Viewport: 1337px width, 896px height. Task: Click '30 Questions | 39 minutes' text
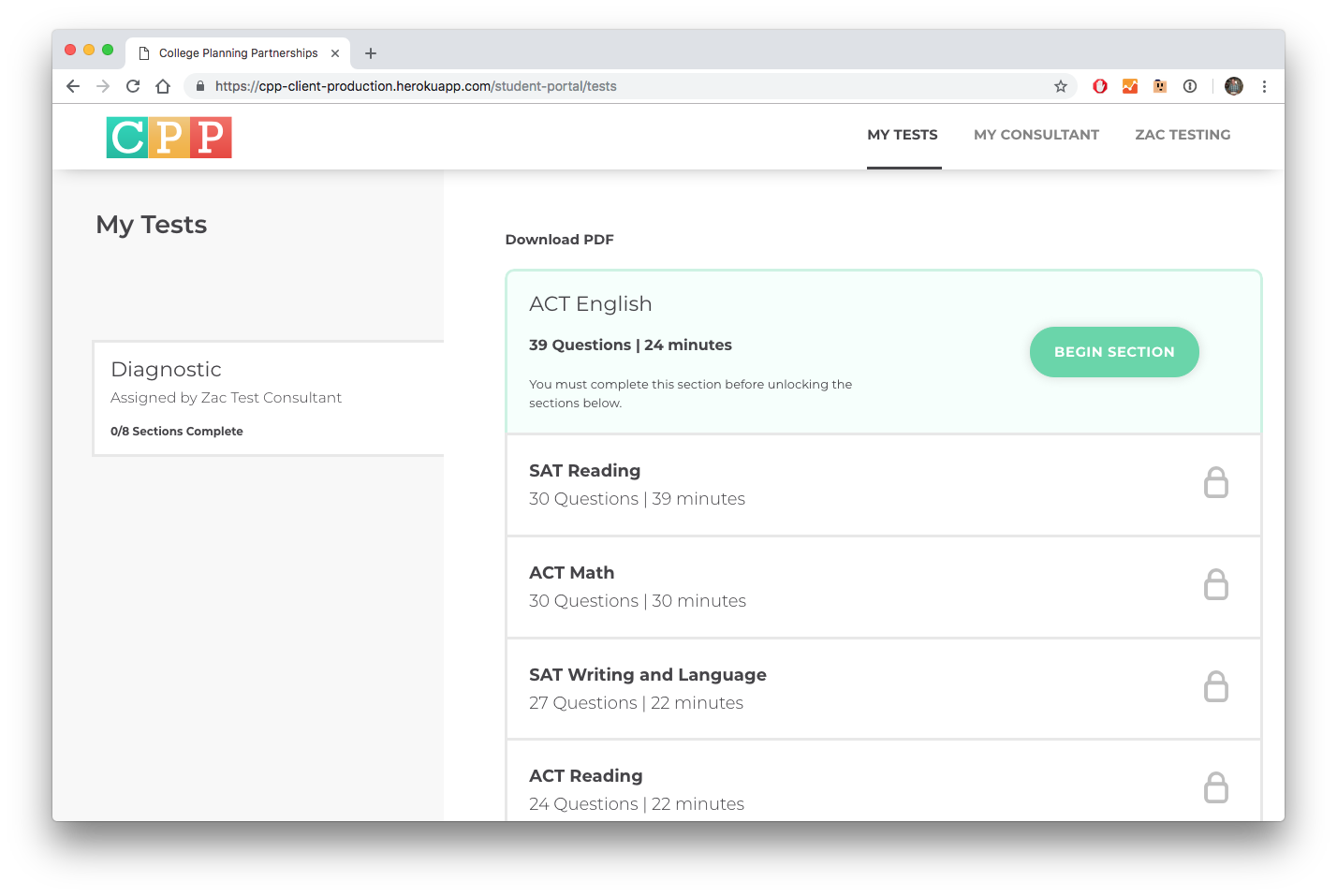click(637, 499)
